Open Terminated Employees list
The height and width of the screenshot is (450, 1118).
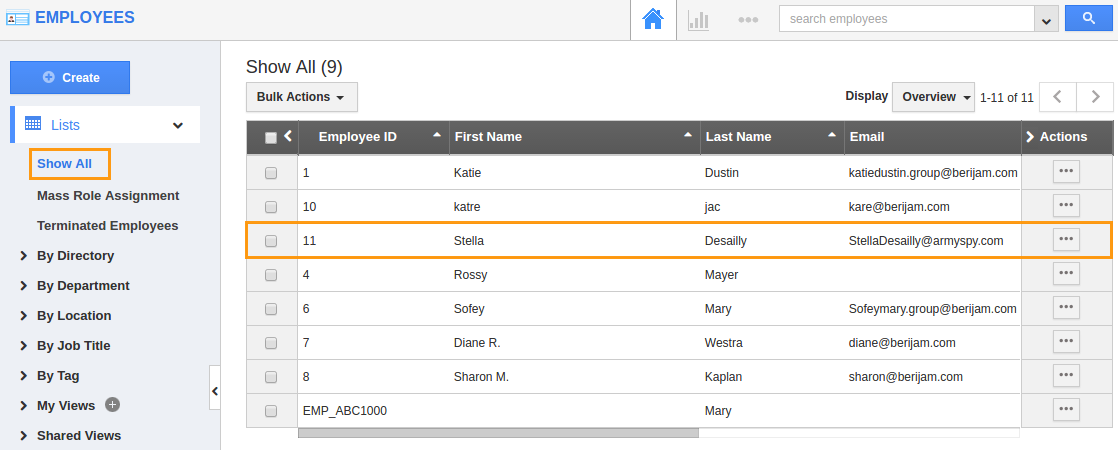pyautogui.click(x=108, y=225)
